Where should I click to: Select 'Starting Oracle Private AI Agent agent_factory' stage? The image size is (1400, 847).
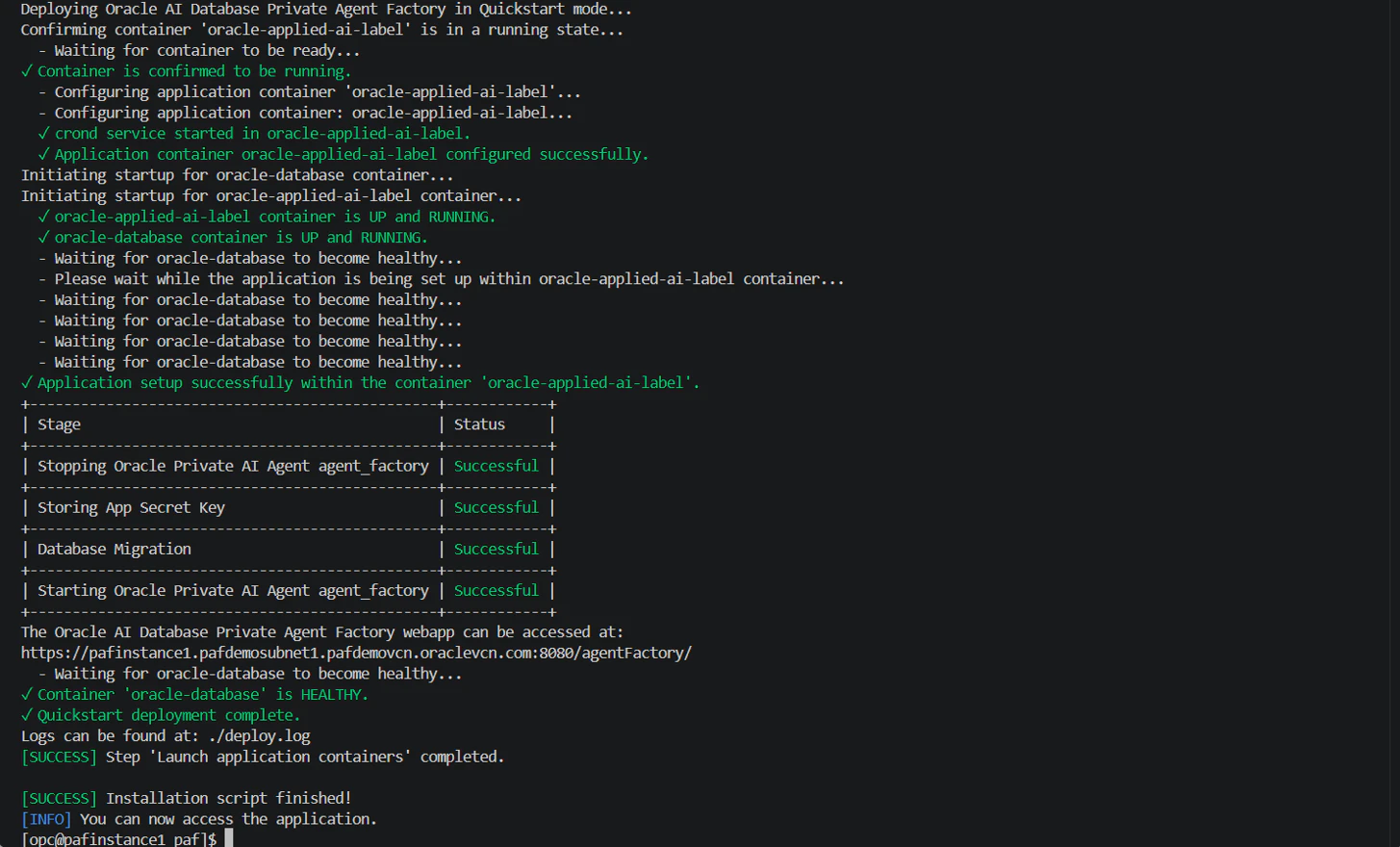(233, 591)
